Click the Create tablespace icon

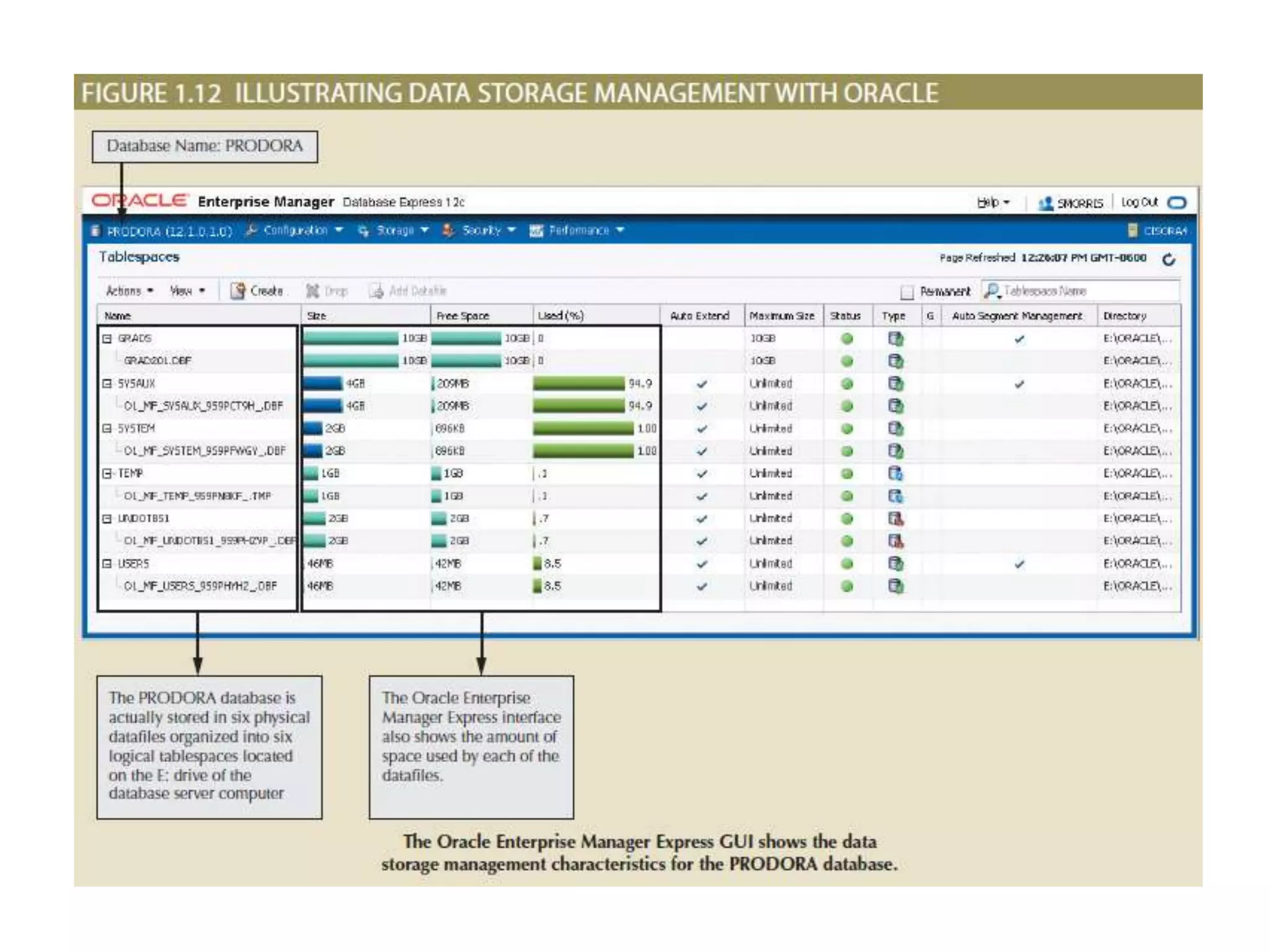(x=238, y=291)
